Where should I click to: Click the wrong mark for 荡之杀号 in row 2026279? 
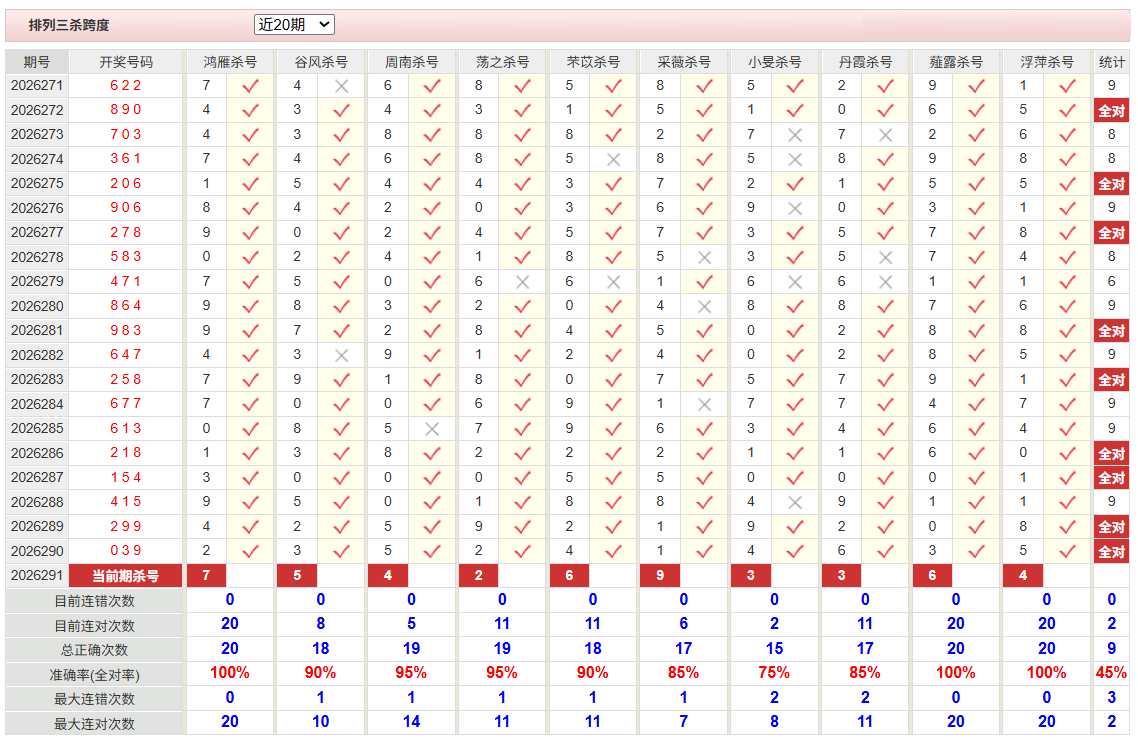pyautogui.click(x=523, y=282)
